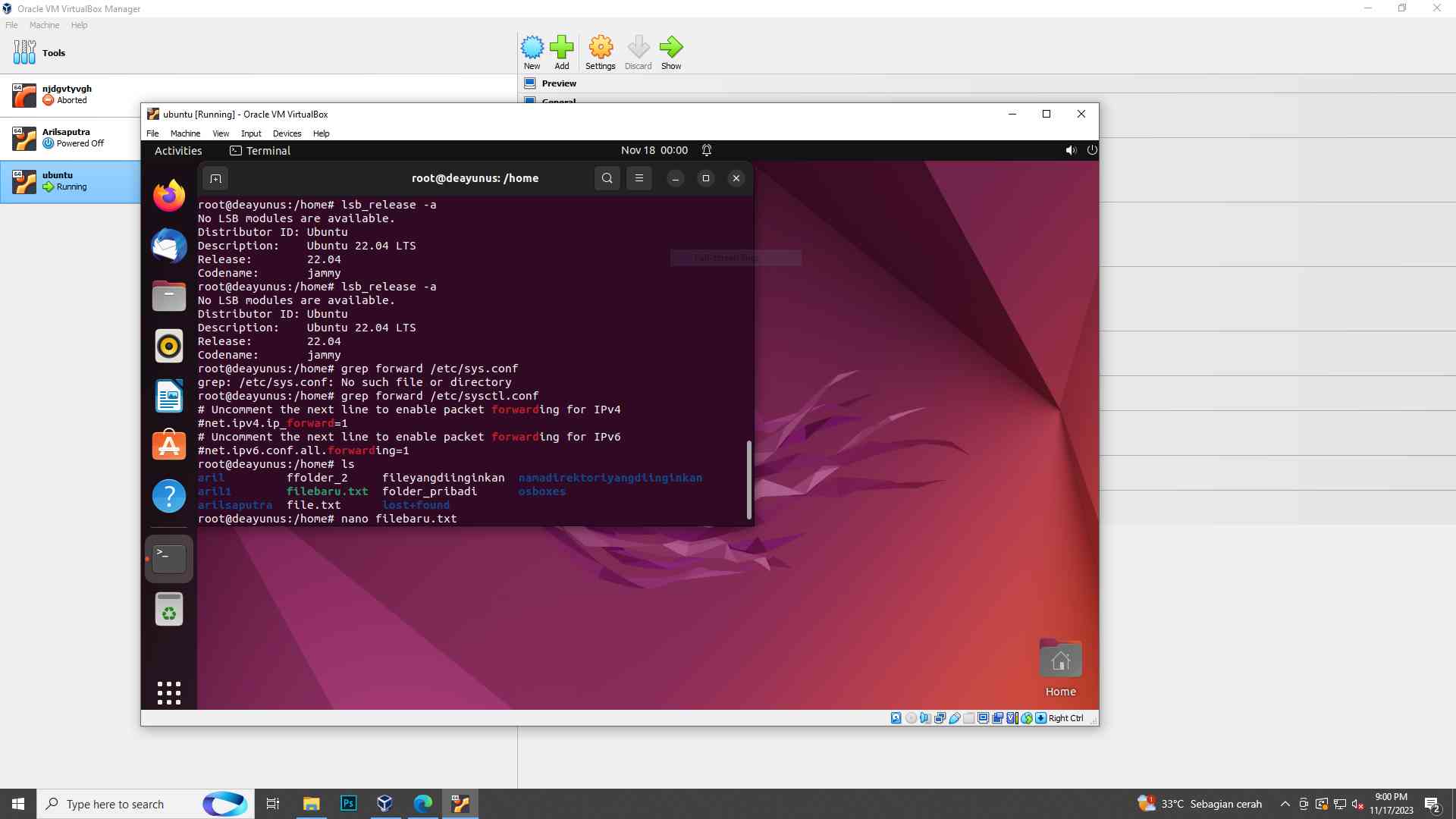Open Machine menu in ubuntu VM window

tap(185, 133)
